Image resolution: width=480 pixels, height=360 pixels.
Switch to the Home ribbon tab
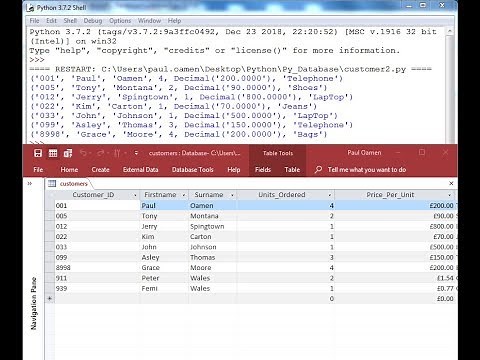coord(69,169)
